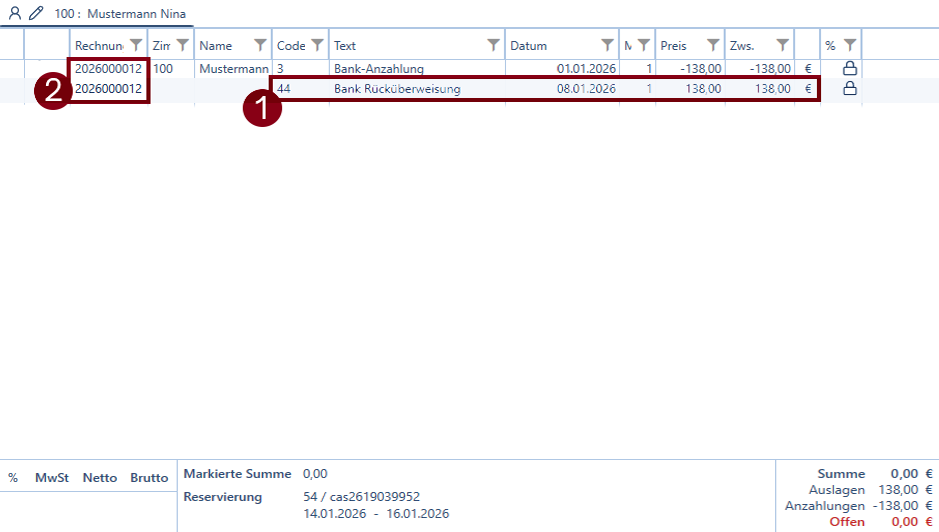939x532 pixels.
Task: Select invoice number in second row
Action: pyautogui.click(x=108, y=89)
